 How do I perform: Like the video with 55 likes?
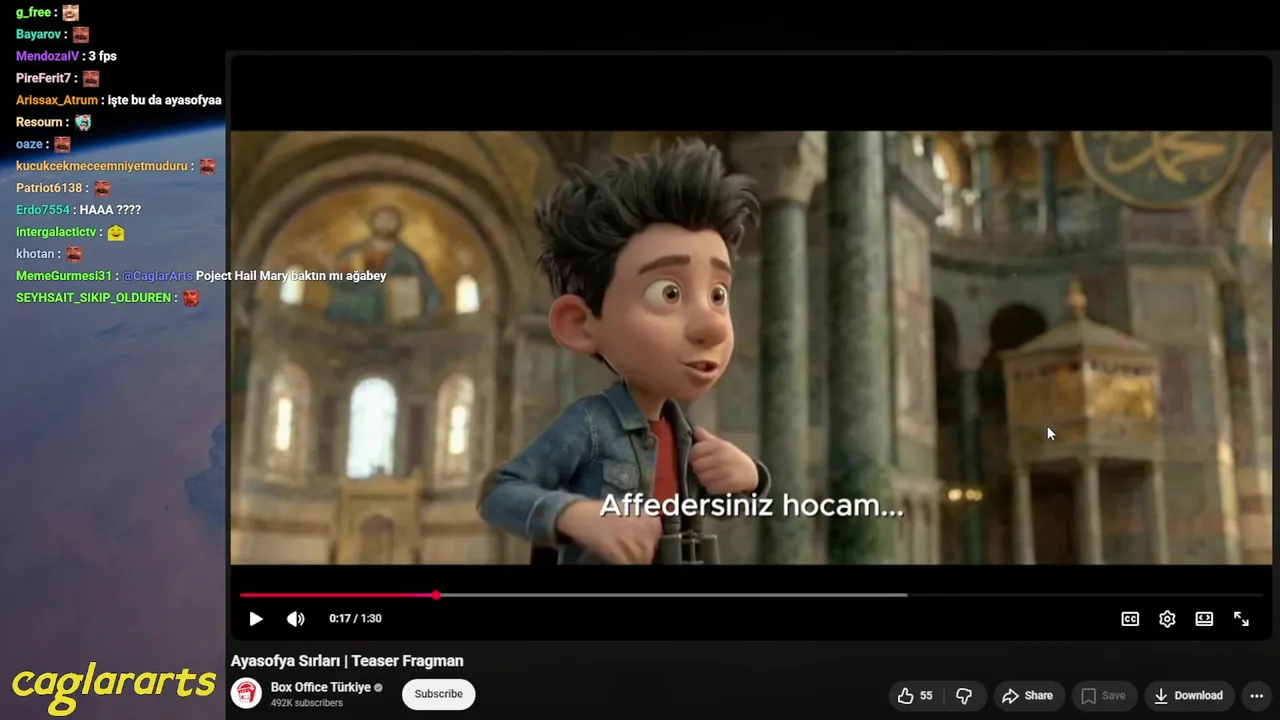(x=915, y=696)
